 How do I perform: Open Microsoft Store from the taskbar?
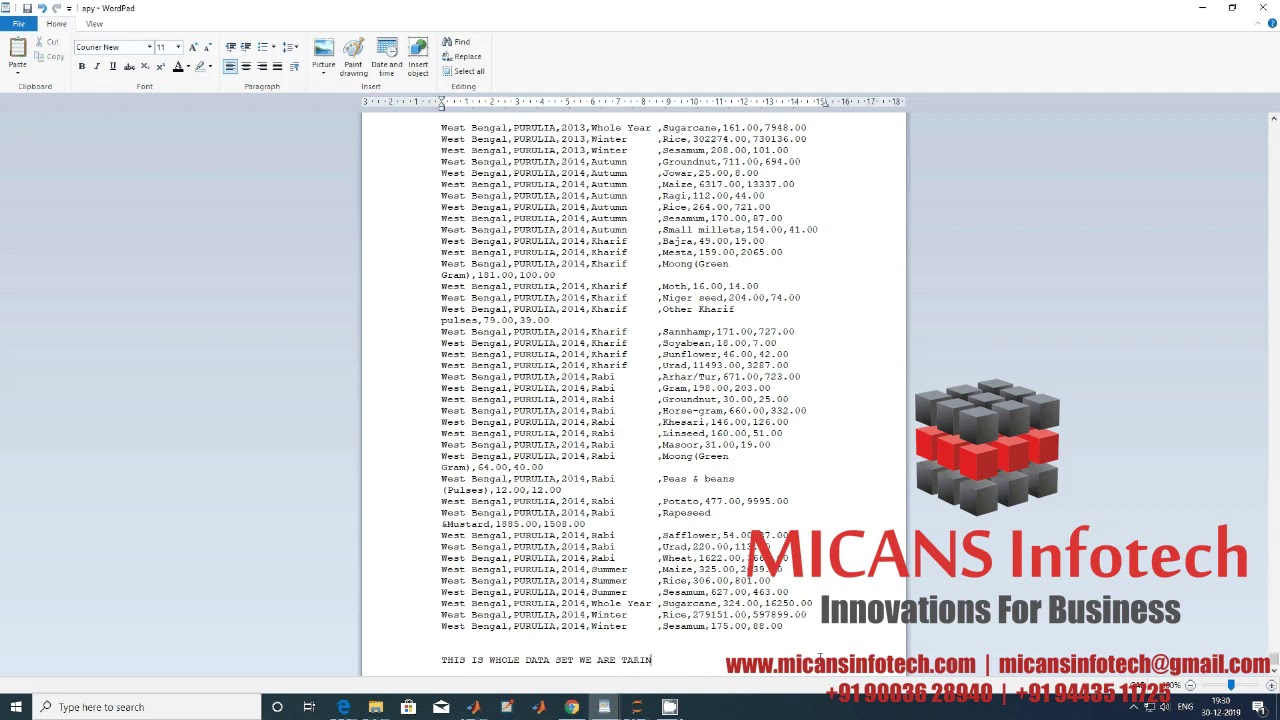(x=408, y=707)
